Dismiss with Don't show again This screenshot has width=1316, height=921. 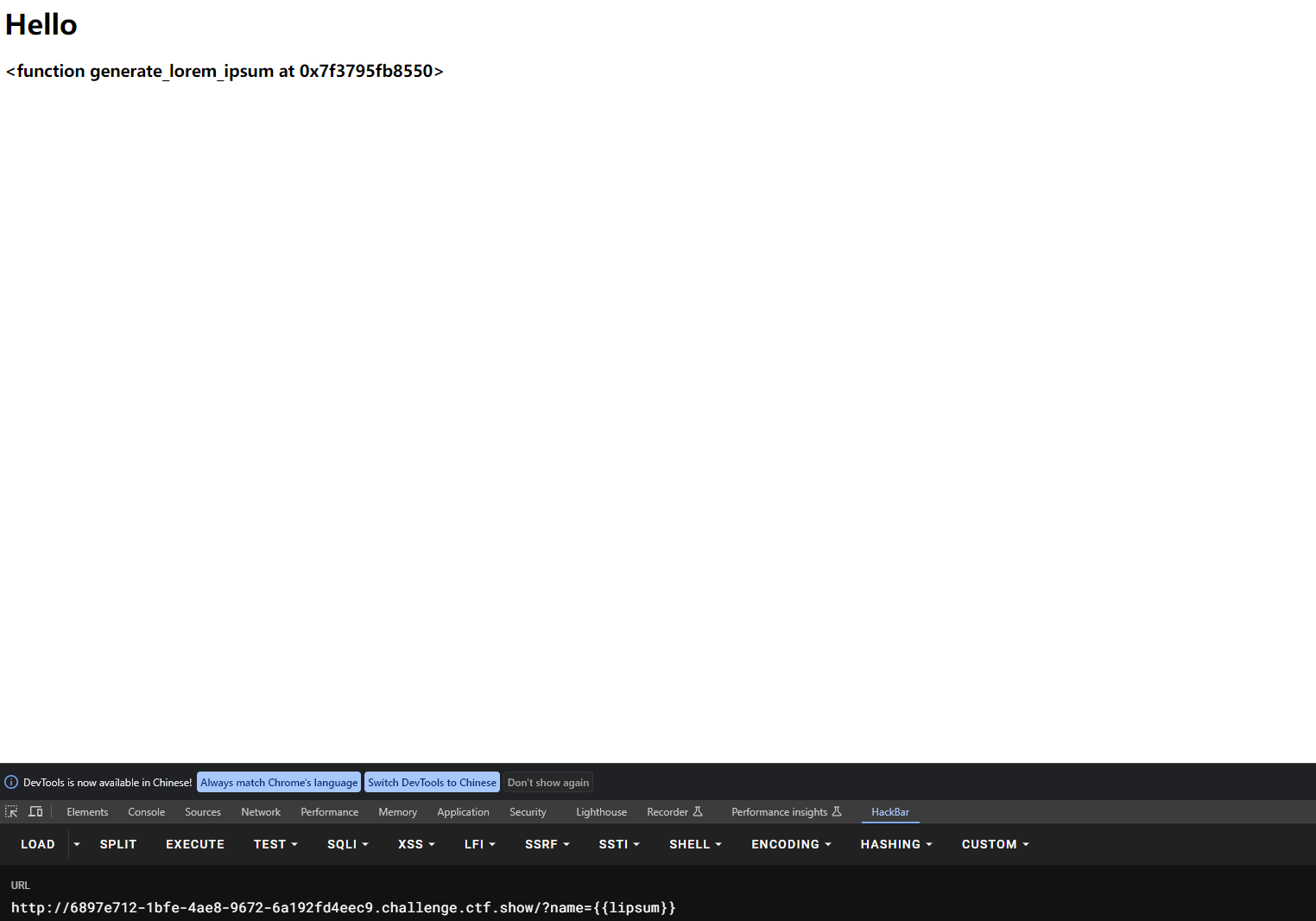point(548,783)
